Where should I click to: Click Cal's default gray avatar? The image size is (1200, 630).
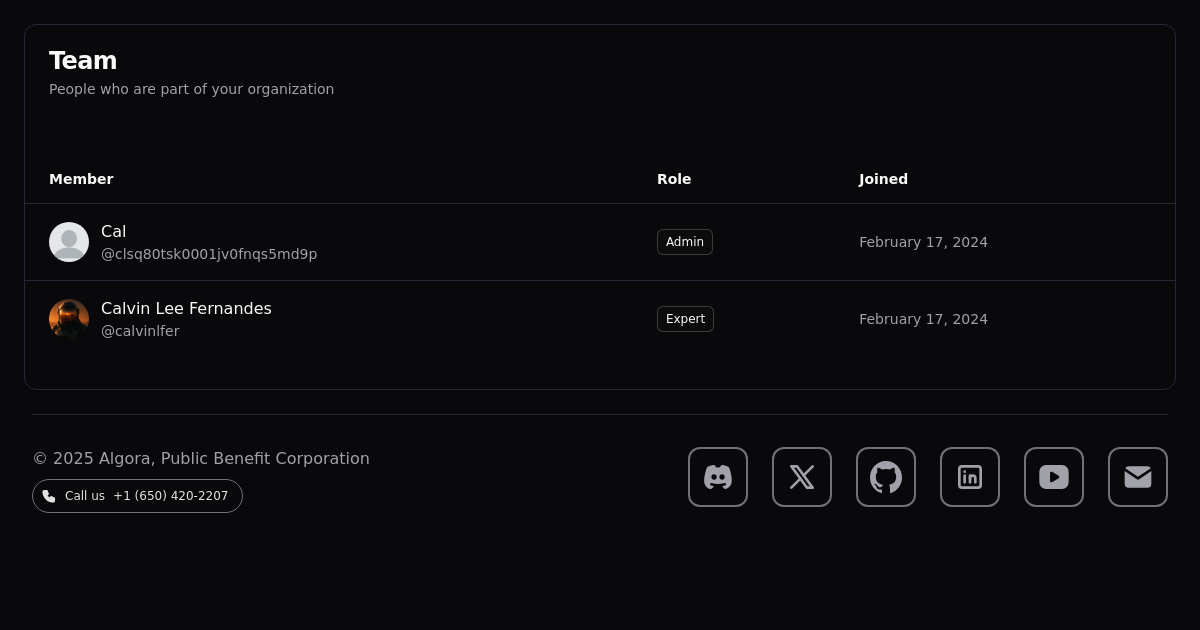pyautogui.click(x=69, y=242)
